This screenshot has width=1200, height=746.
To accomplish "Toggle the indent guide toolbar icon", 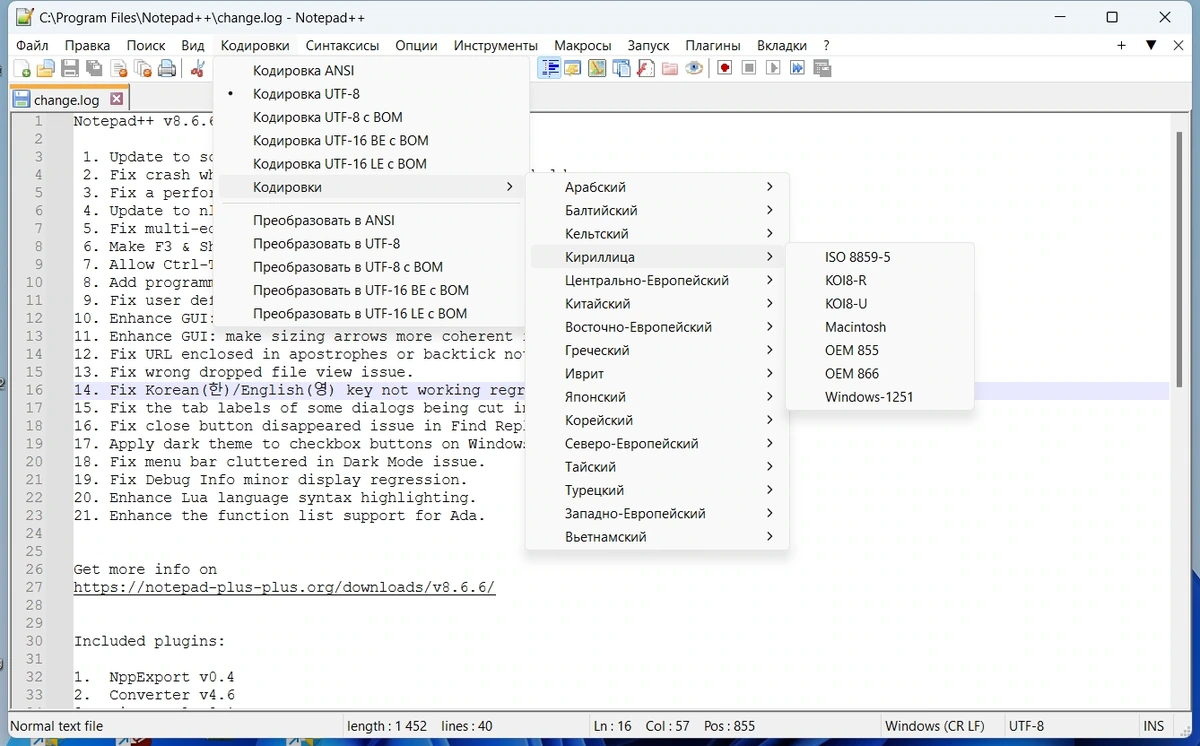I will tap(549, 69).
